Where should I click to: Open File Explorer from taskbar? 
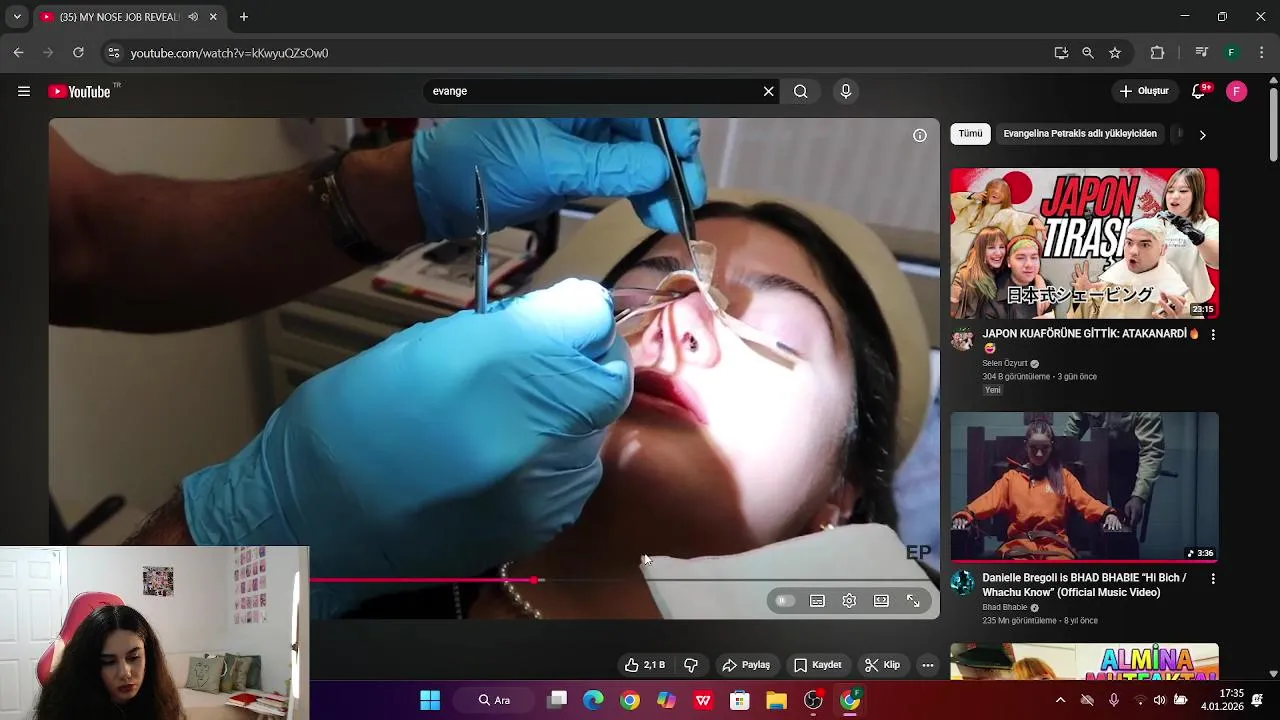click(x=776, y=700)
